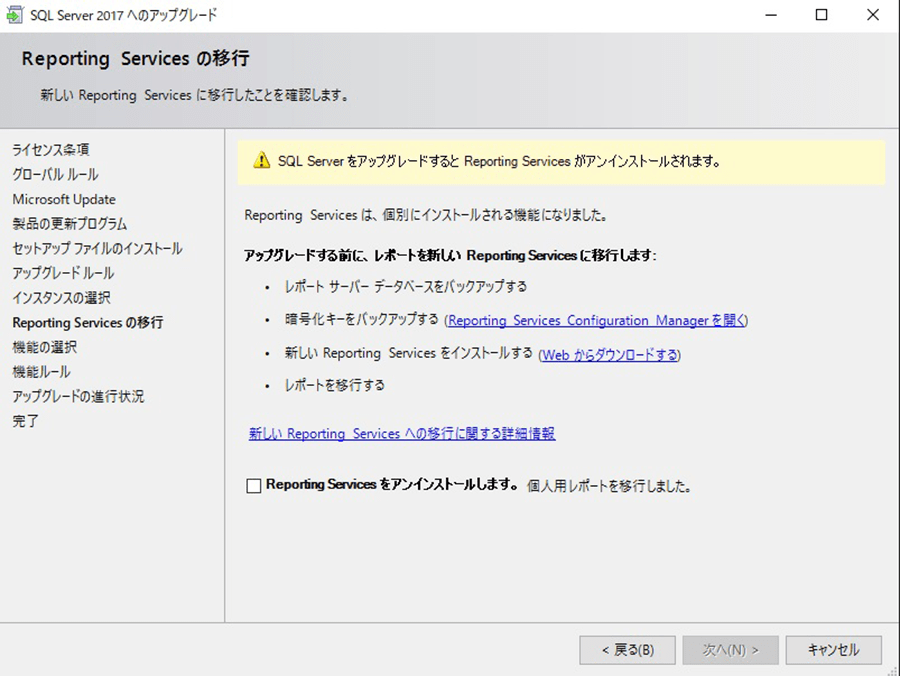This screenshot has height=676, width=900.
Task: Select the 製品の更新プログラム step
Action: click(x=70, y=224)
